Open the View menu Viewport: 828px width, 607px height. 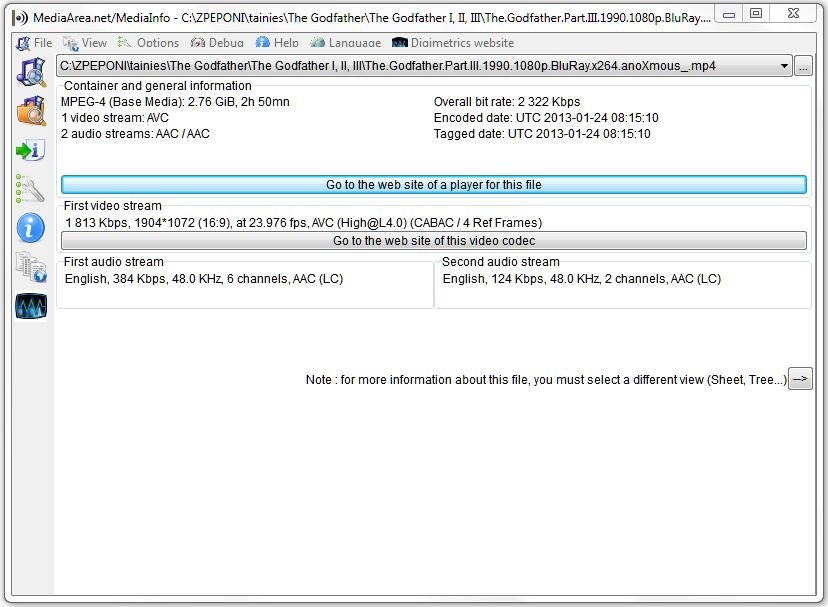pyautogui.click(x=85, y=43)
